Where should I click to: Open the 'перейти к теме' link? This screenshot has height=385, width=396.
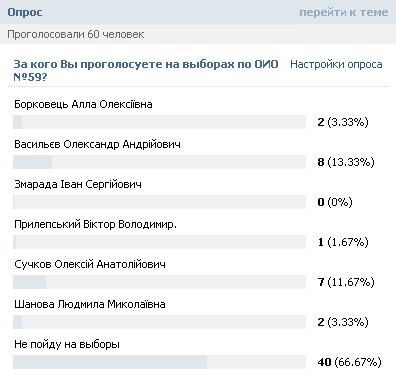click(x=344, y=12)
